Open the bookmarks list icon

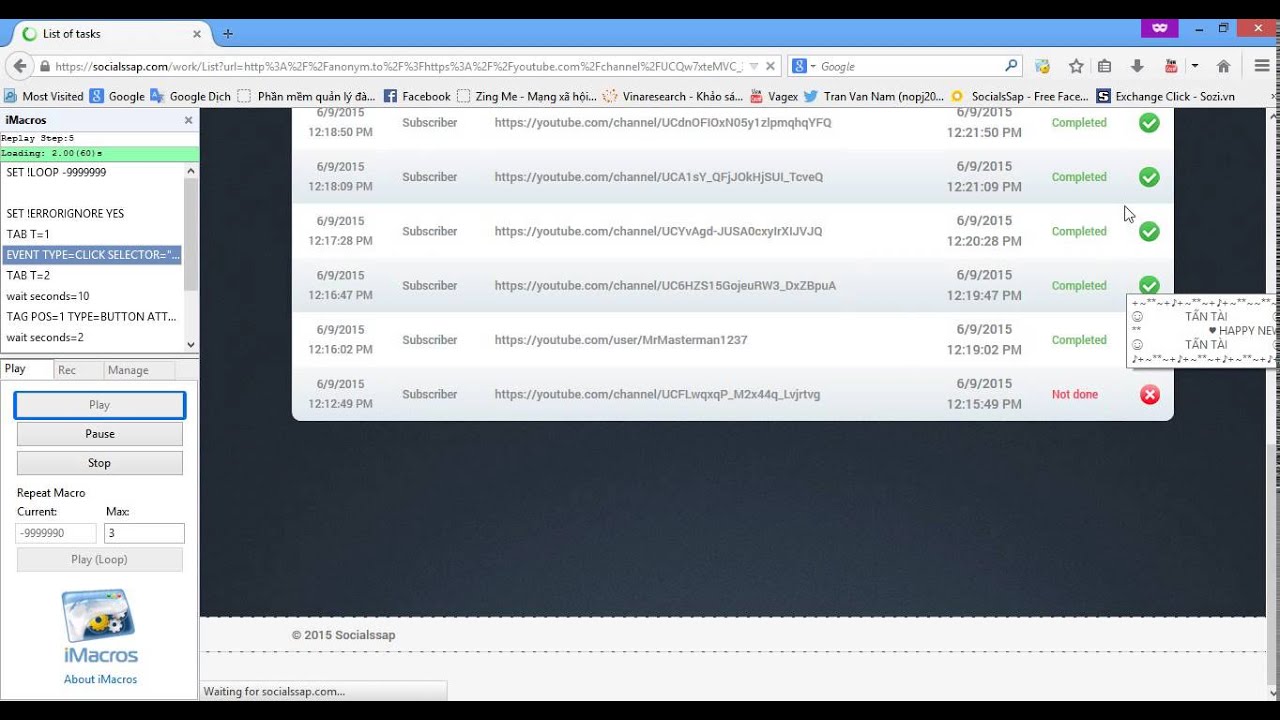coord(1105,66)
